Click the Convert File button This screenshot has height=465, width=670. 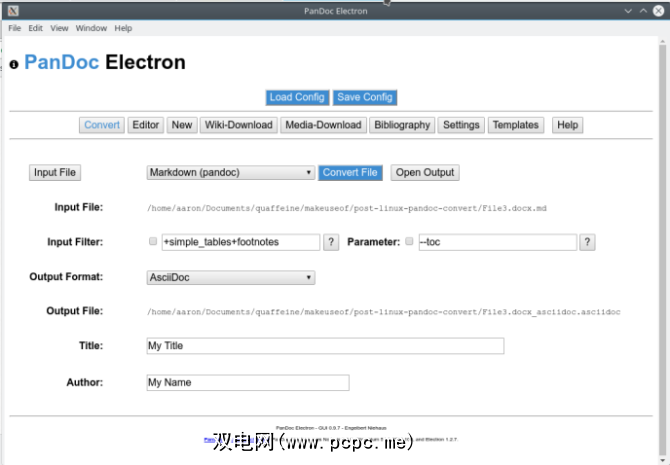point(350,173)
